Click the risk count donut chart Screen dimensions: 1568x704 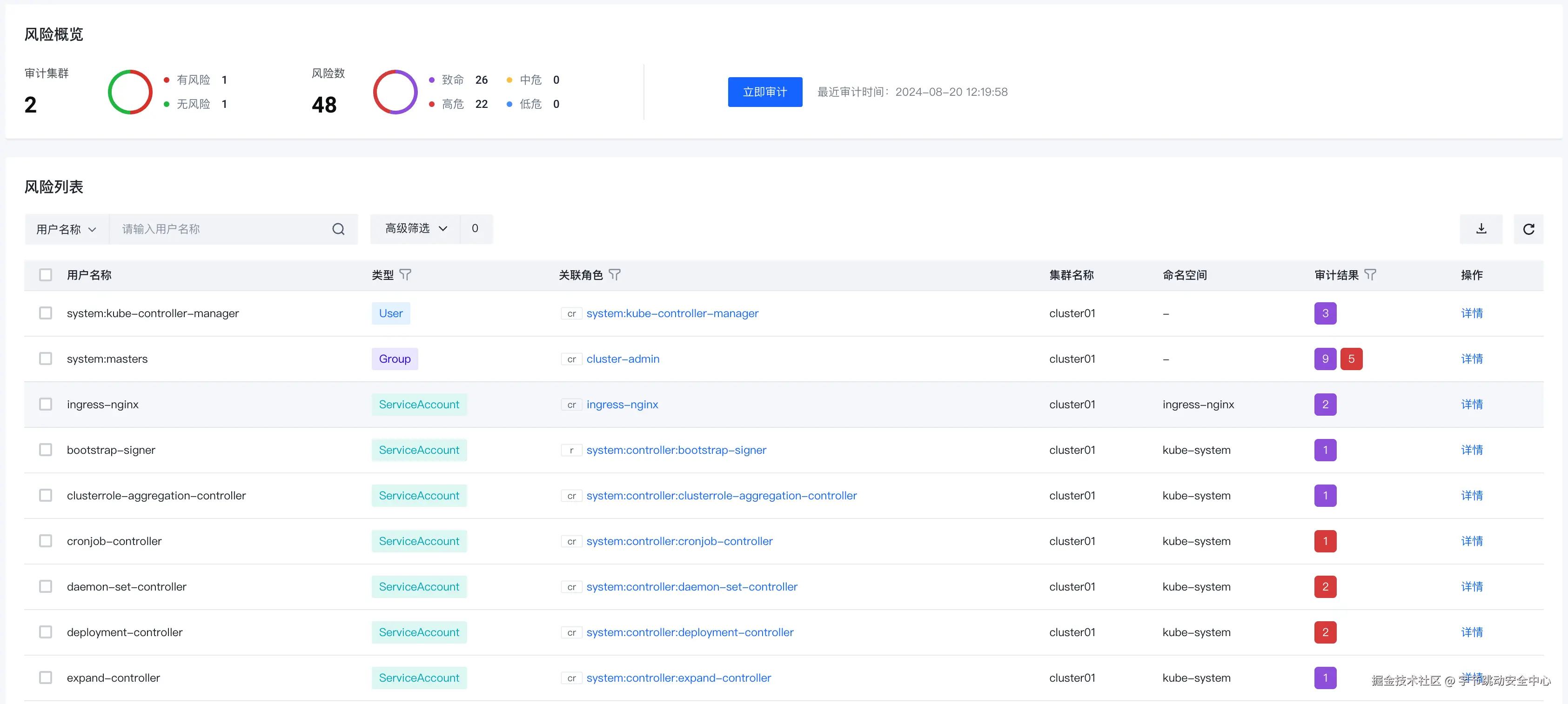point(395,92)
